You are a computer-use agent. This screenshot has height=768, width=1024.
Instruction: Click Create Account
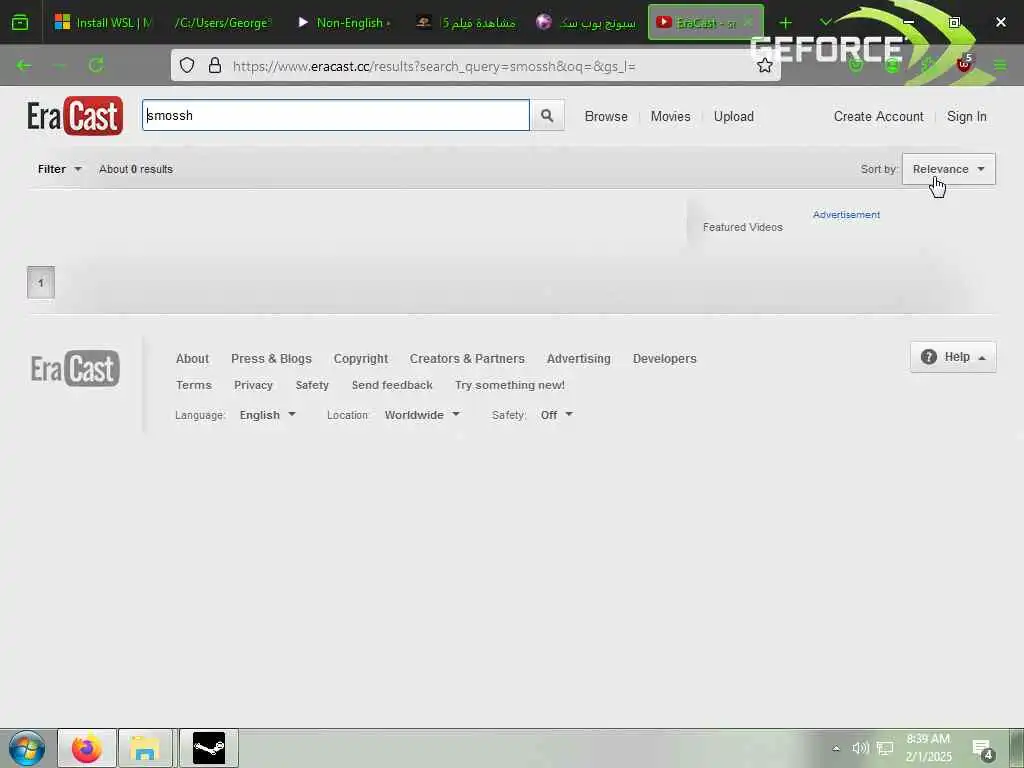[x=878, y=116]
